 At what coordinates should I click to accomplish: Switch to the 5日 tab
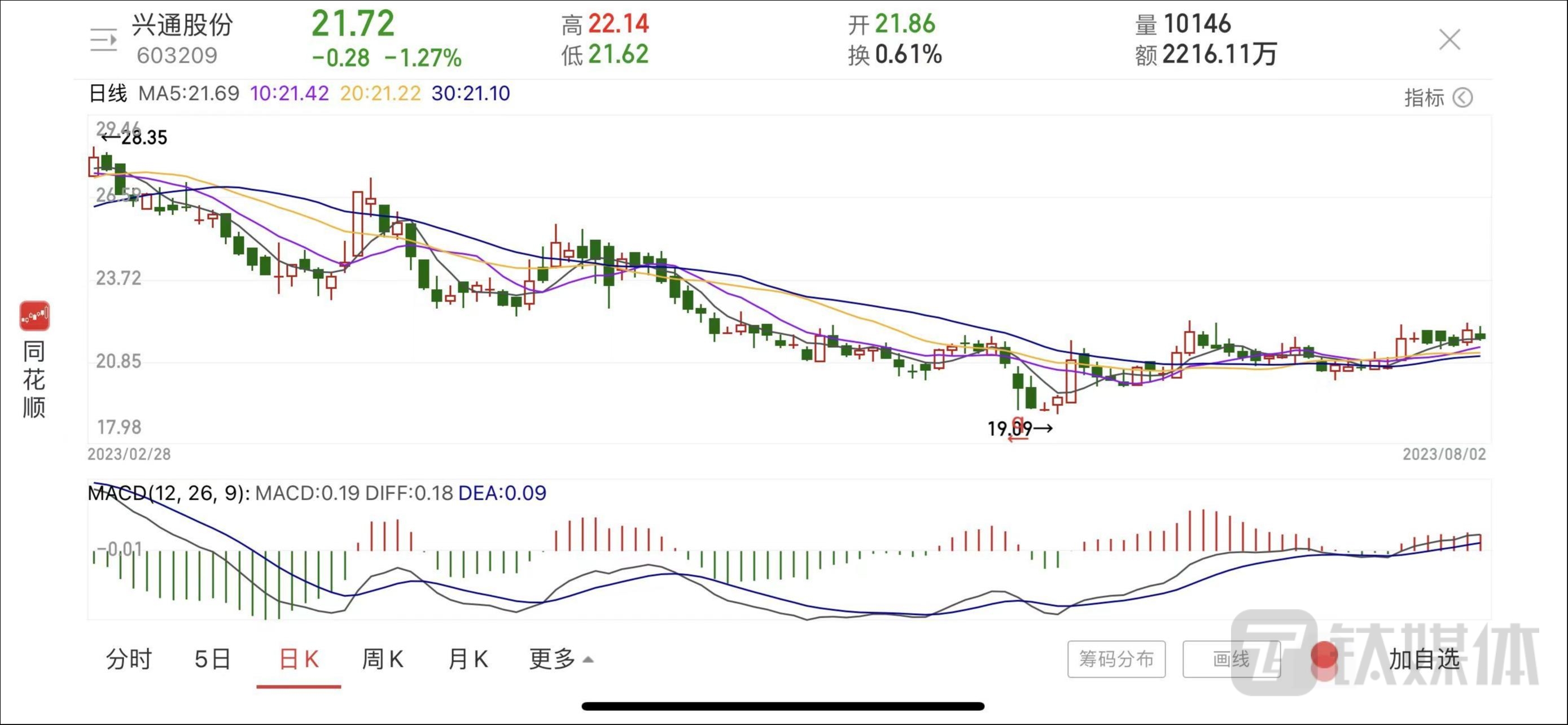click(x=212, y=658)
